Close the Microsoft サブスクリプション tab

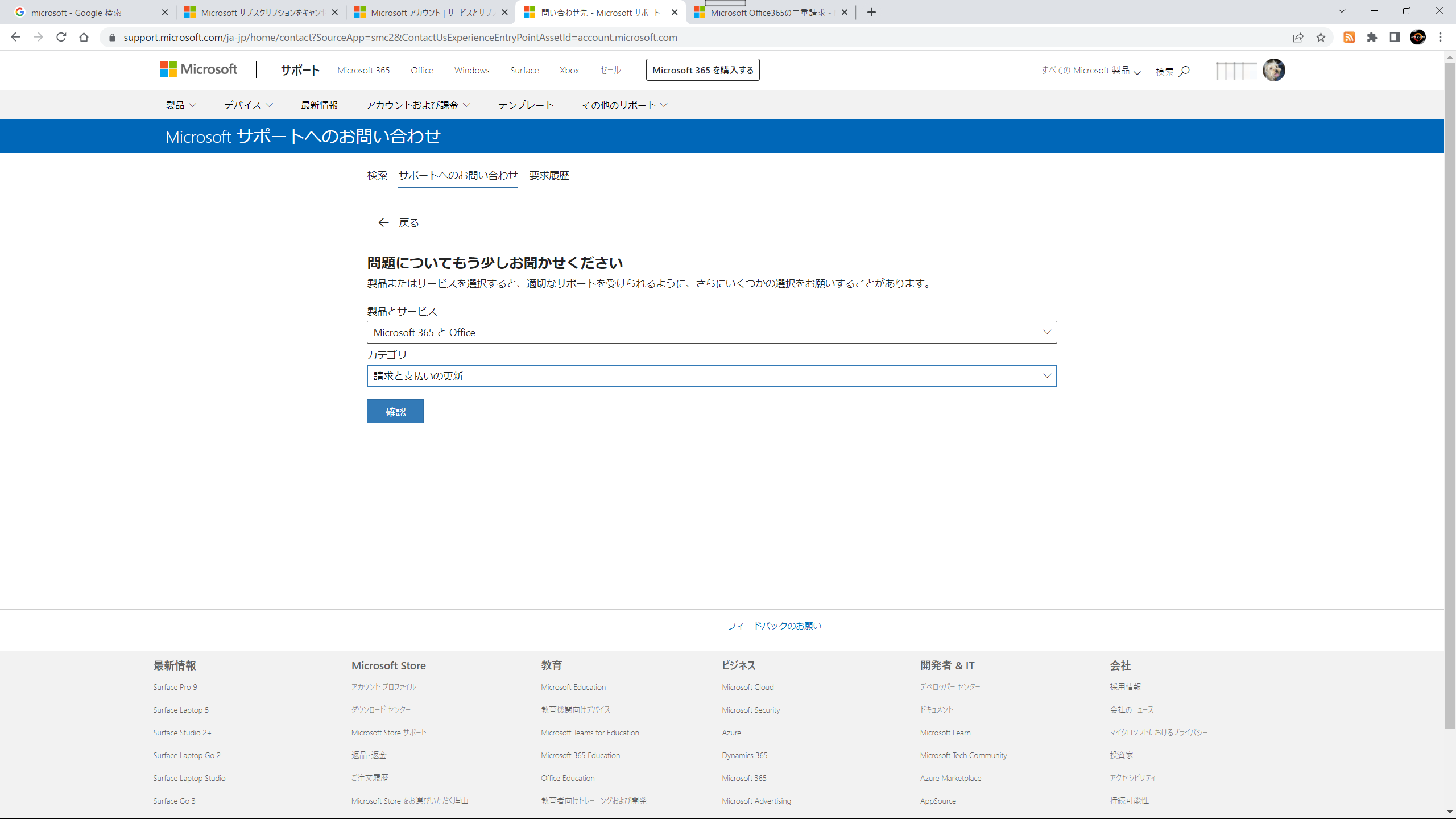(x=335, y=12)
